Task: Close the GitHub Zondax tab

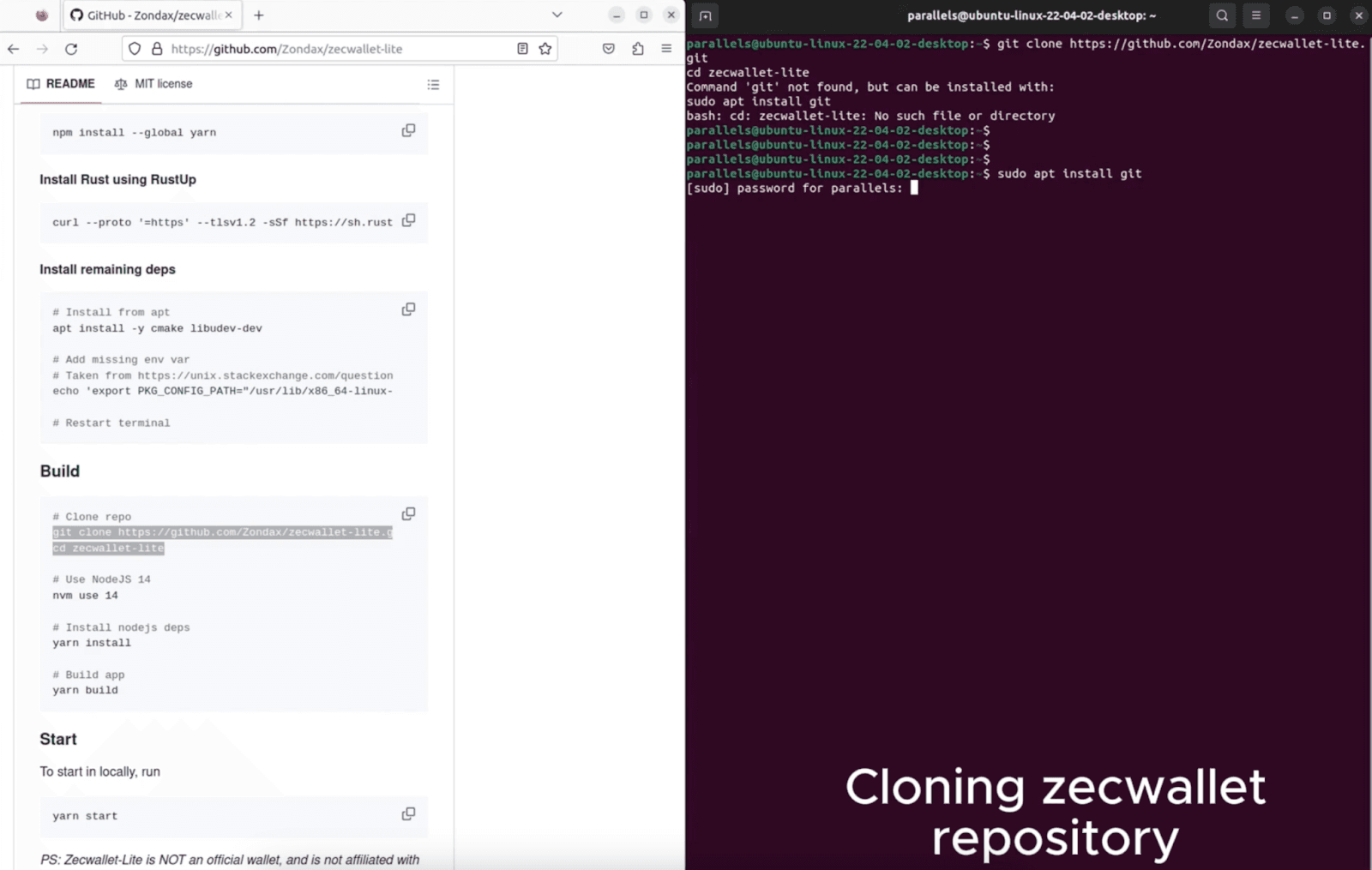Action: 229,15
